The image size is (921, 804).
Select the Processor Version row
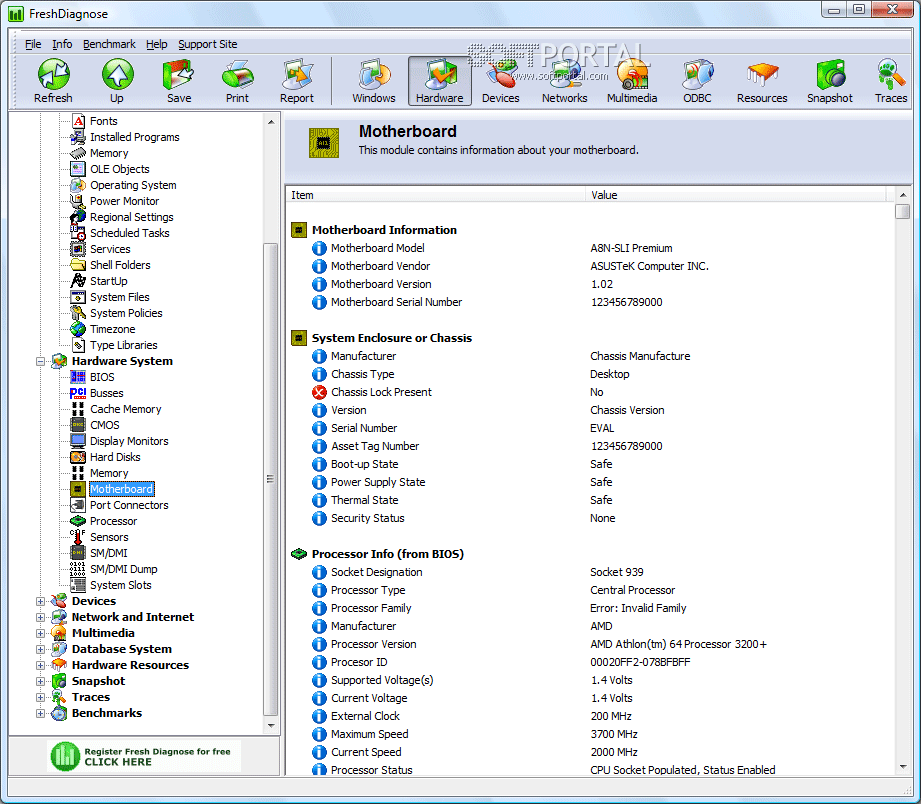click(x=590, y=644)
